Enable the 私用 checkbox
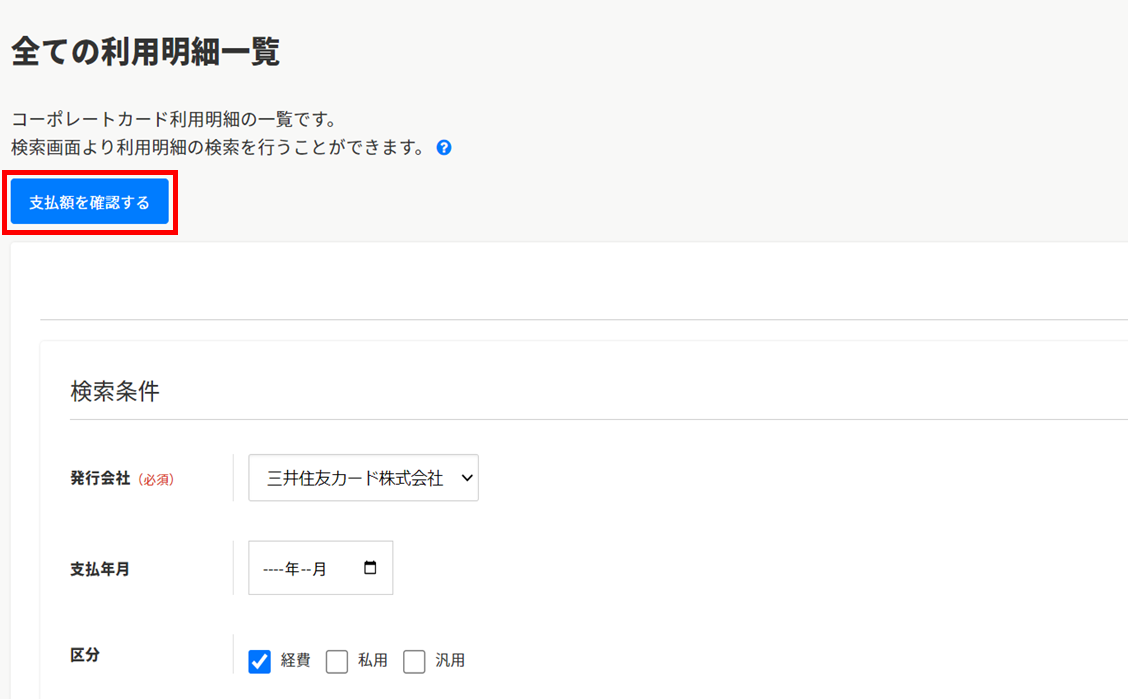The image size is (1128, 699). coord(337,661)
